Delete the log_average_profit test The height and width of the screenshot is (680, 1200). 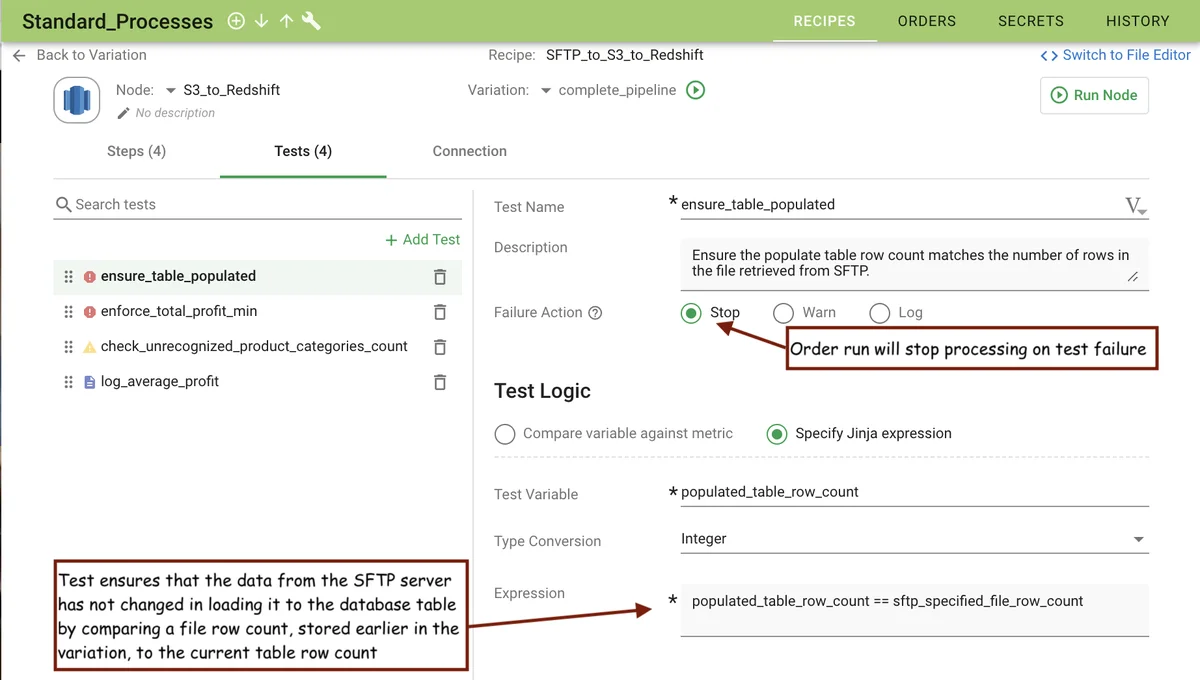439,382
